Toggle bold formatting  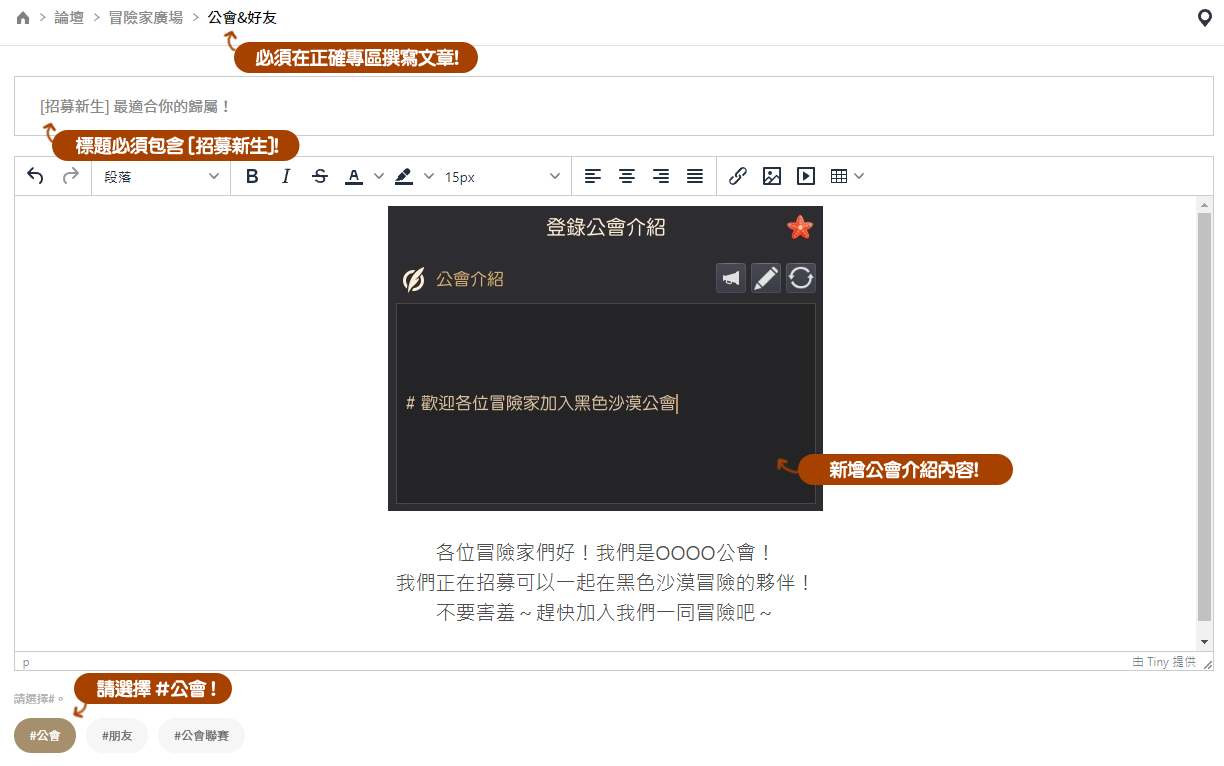(252, 176)
